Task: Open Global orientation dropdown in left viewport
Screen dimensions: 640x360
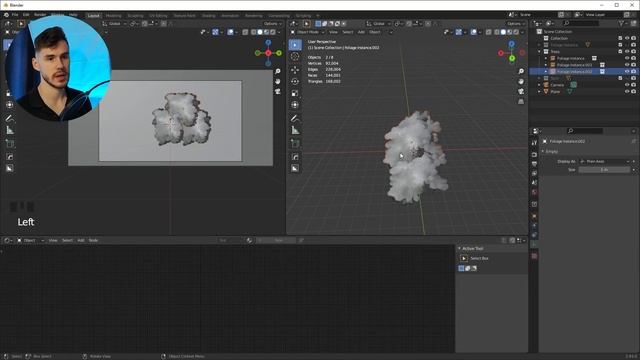Action: tap(114, 24)
